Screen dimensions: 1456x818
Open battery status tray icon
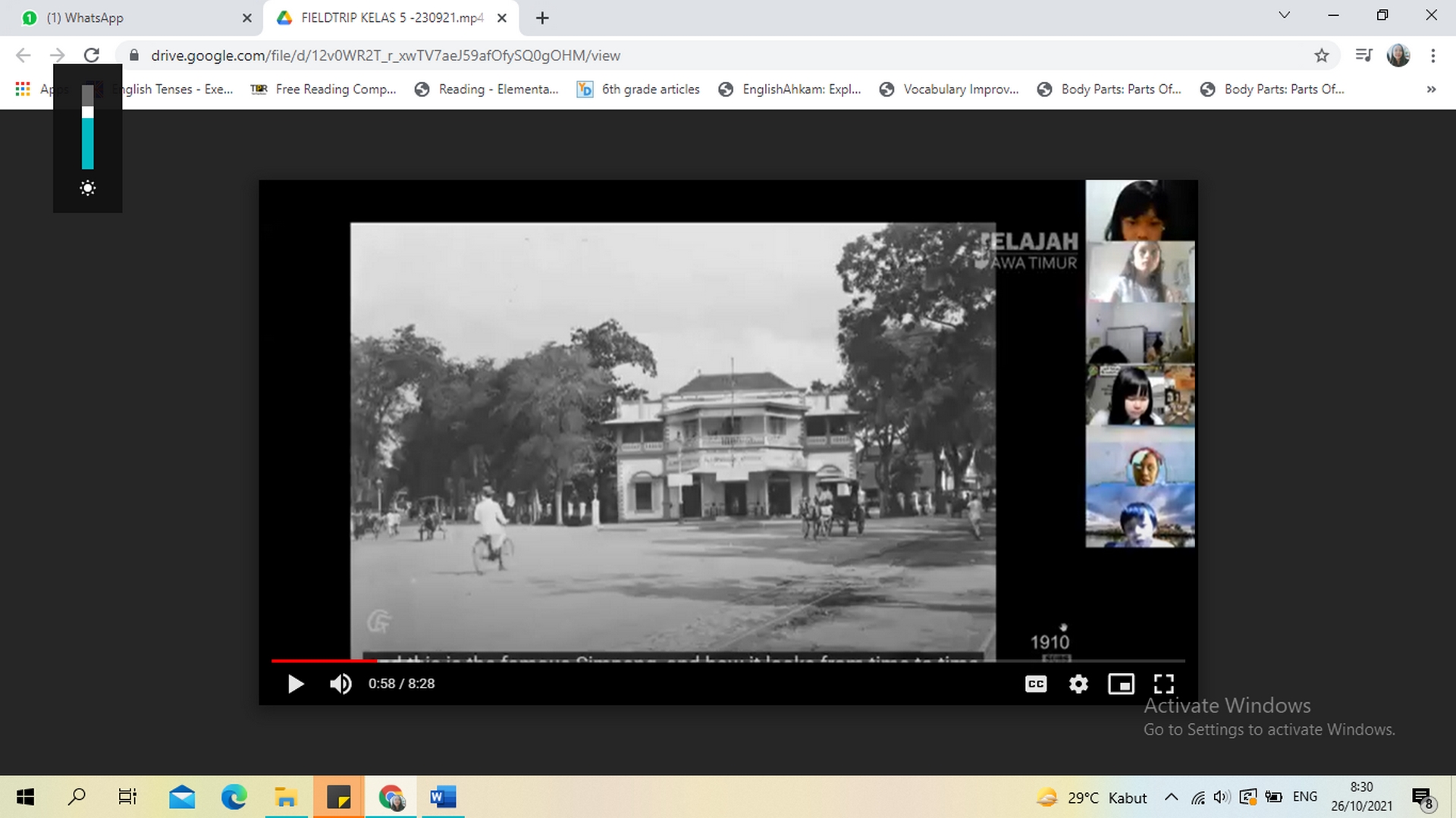coord(1274,797)
